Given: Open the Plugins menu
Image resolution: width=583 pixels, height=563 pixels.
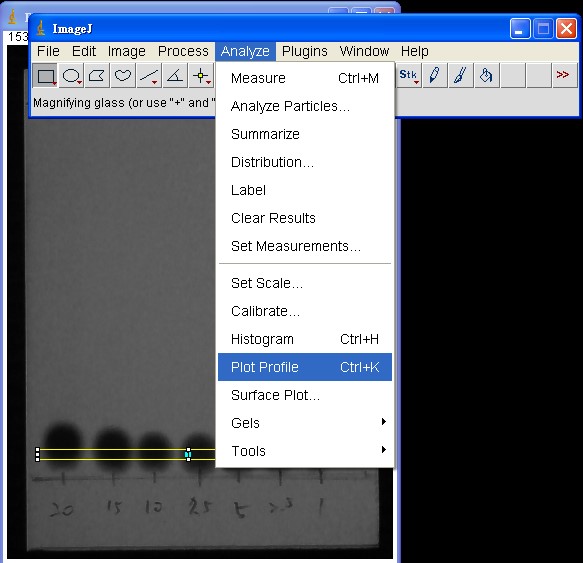Looking at the screenshot, I should point(305,51).
